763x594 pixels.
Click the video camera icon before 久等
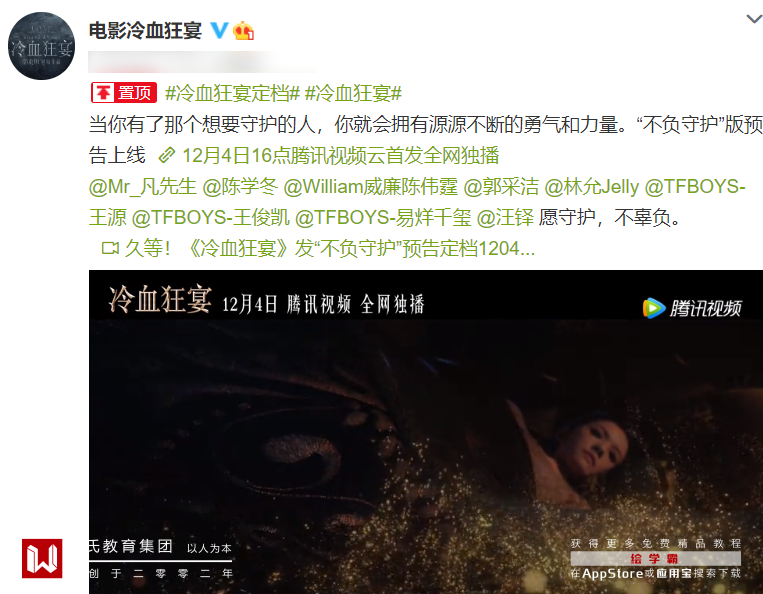tap(110, 248)
